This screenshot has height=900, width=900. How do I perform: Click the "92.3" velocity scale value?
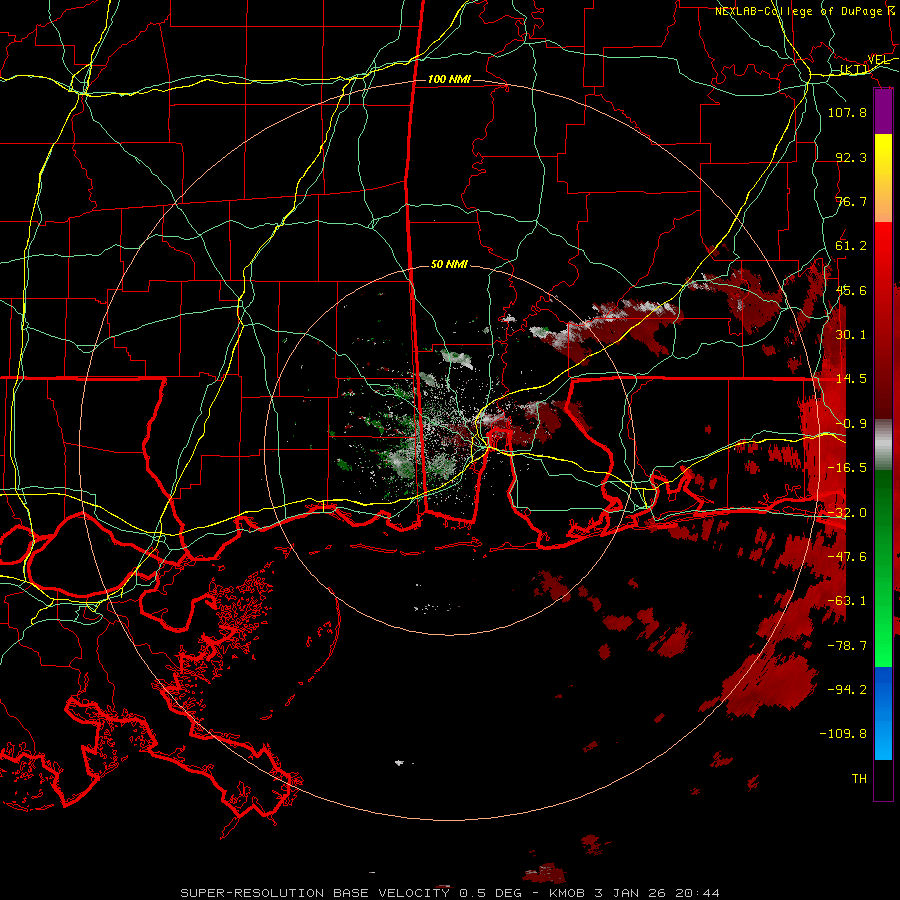click(851, 157)
